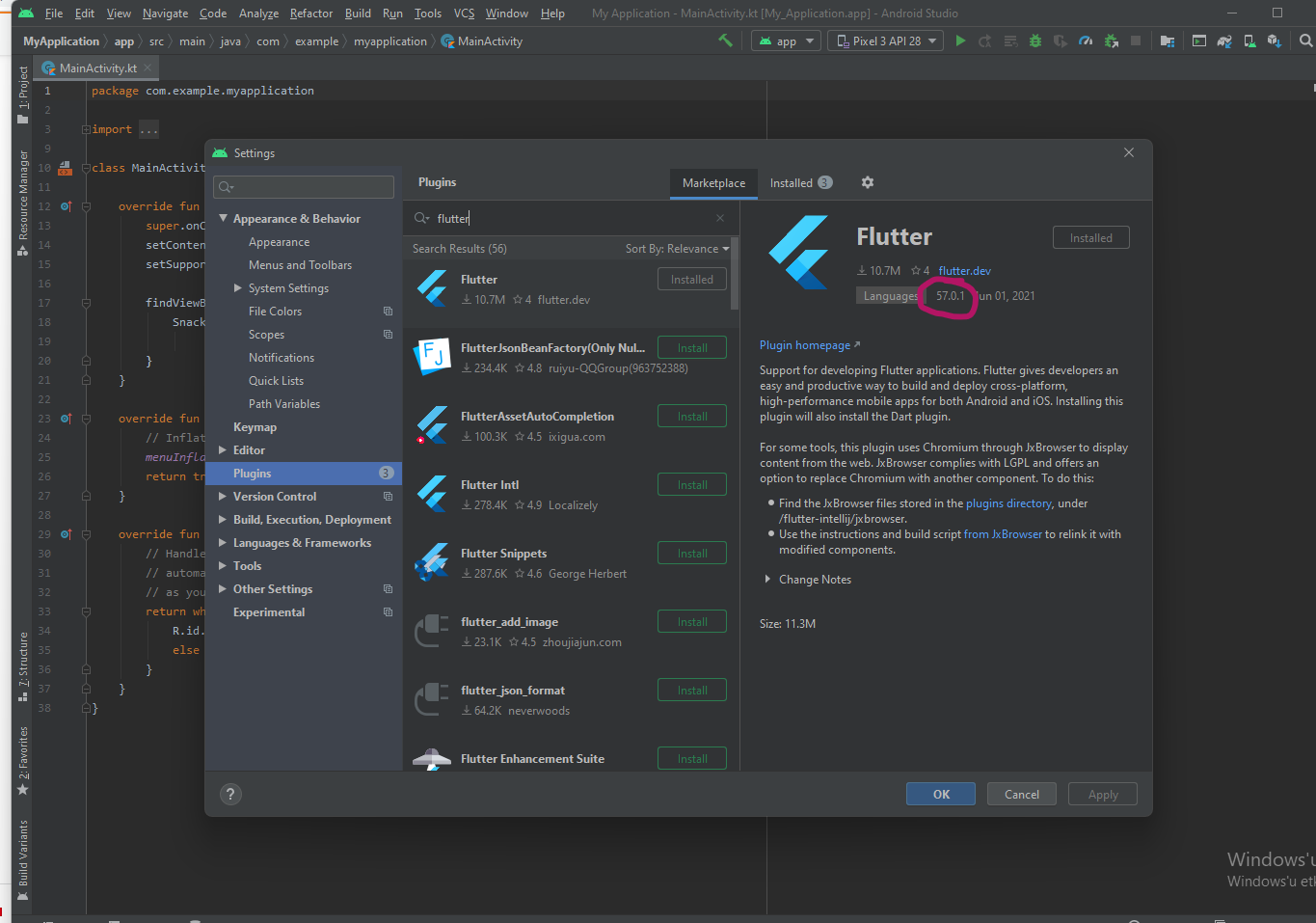Viewport: 1316px width, 923px height.
Task: Close the MainActivity.kt editor tab
Action: [x=148, y=68]
